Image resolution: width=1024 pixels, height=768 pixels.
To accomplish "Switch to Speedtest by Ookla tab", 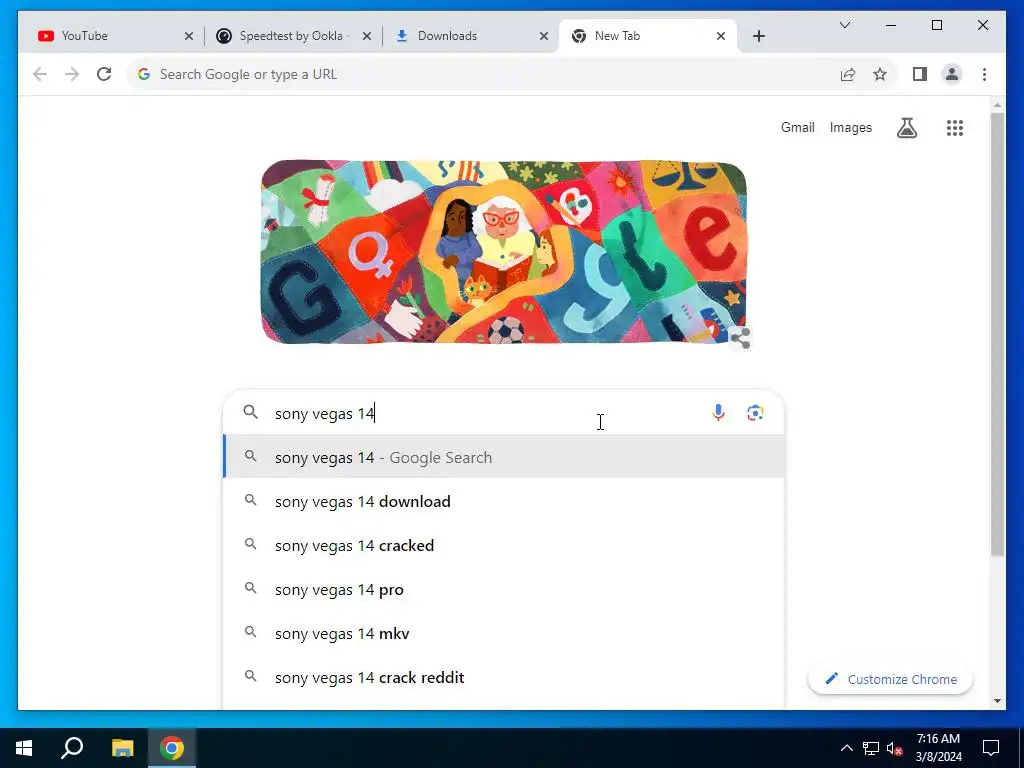I will click(287, 36).
